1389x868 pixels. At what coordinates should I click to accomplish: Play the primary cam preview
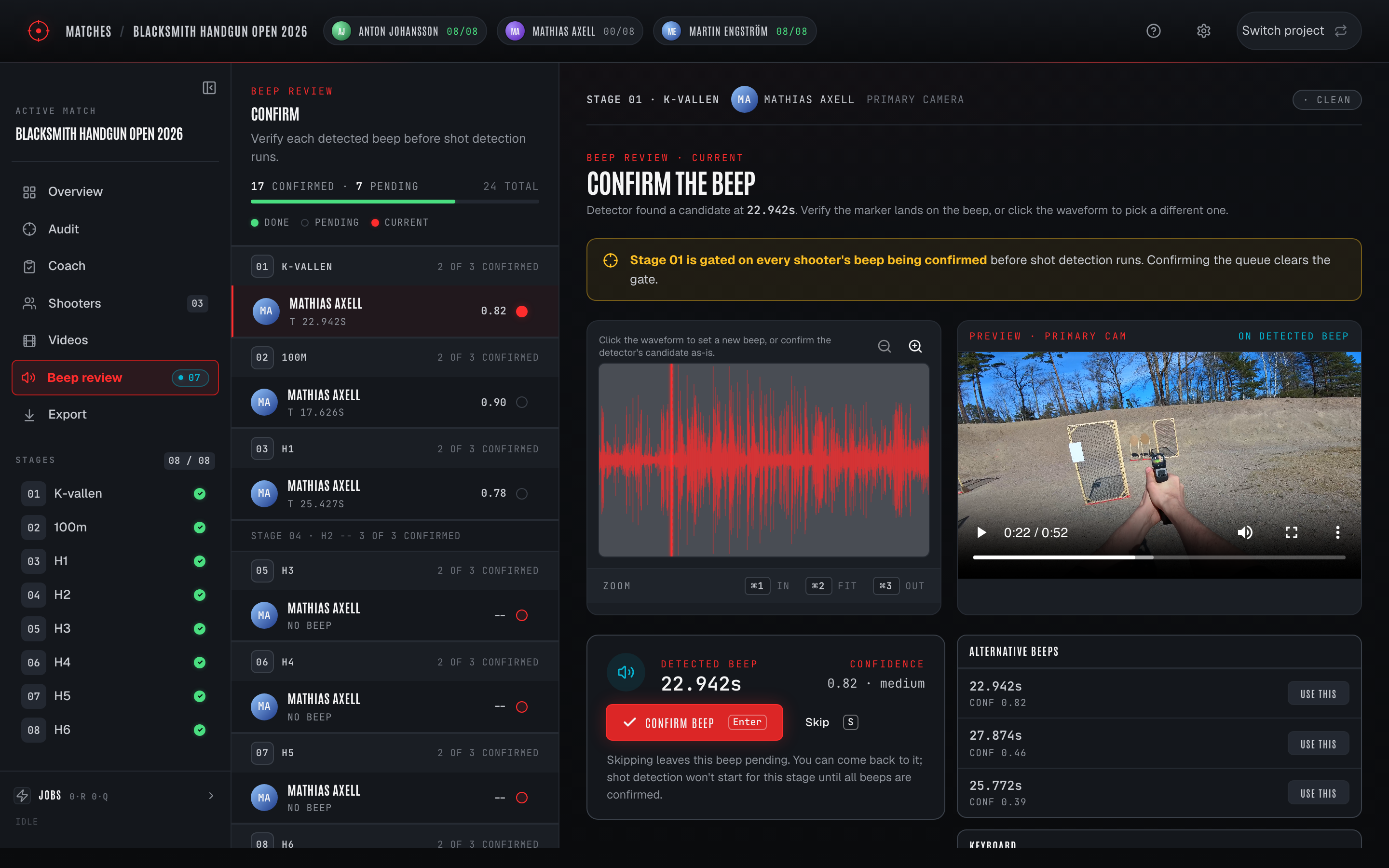click(x=981, y=533)
